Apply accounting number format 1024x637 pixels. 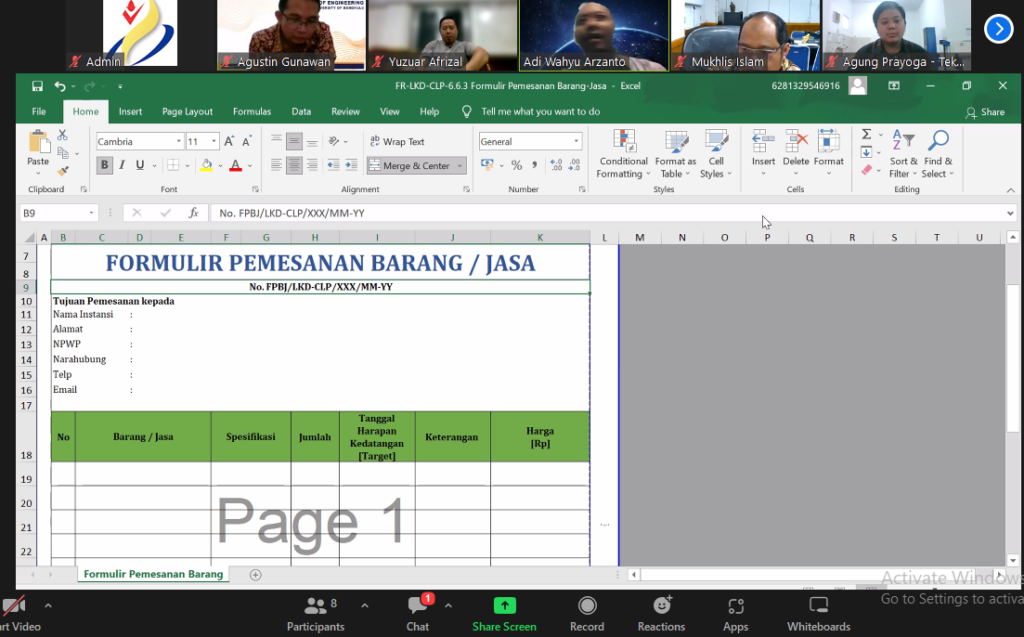pos(487,165)
